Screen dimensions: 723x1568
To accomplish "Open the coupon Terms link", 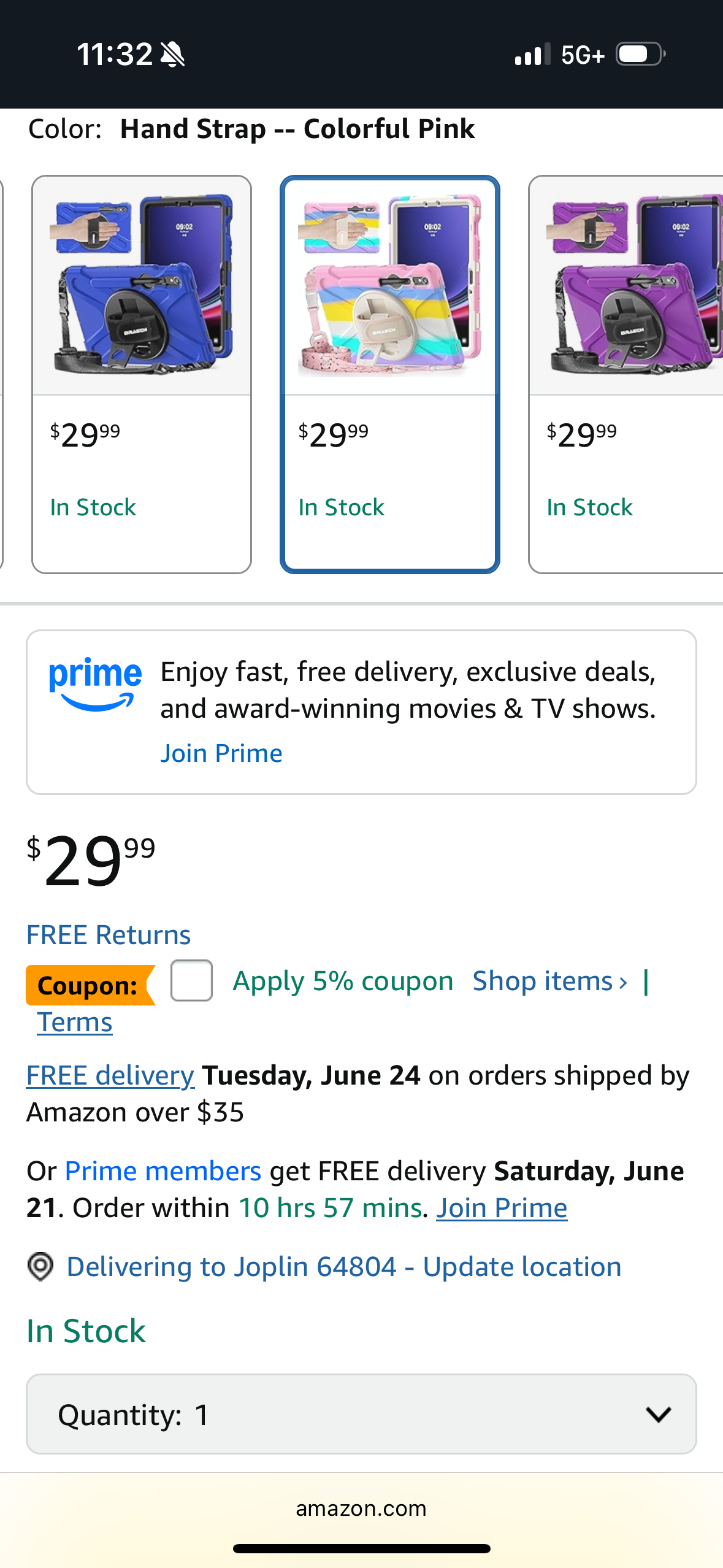I will click(x=75, y=1023).
